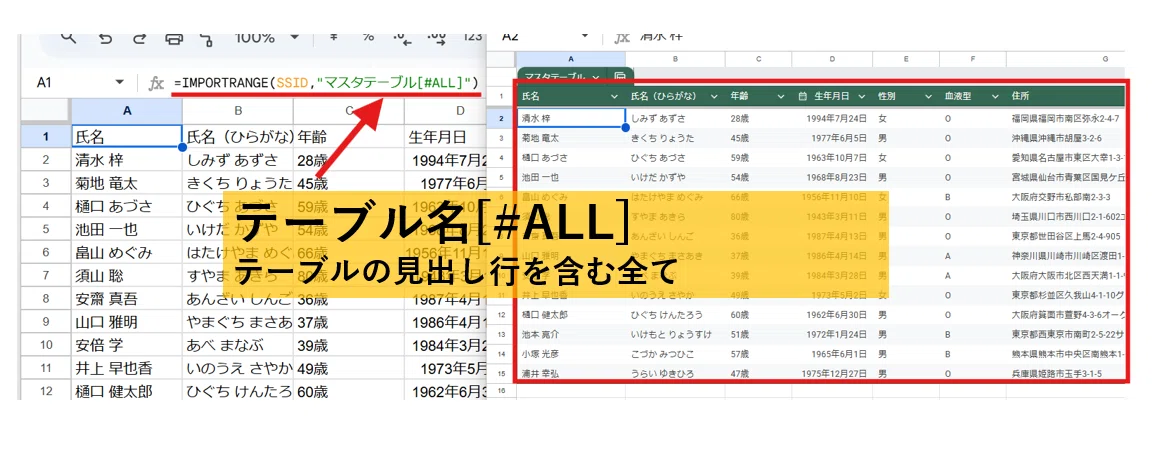The height and width of the screenshot is (457, 1161).
Task: Click 井上 早也香 in IMPORTRANGE sheet
Action: [x=113, y=369]
